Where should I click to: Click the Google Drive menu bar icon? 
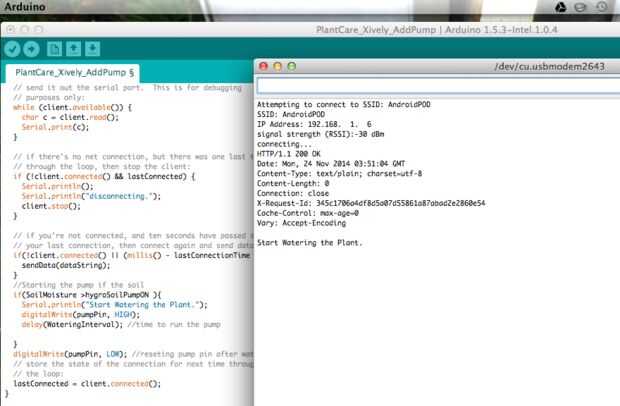click(561, 7)
